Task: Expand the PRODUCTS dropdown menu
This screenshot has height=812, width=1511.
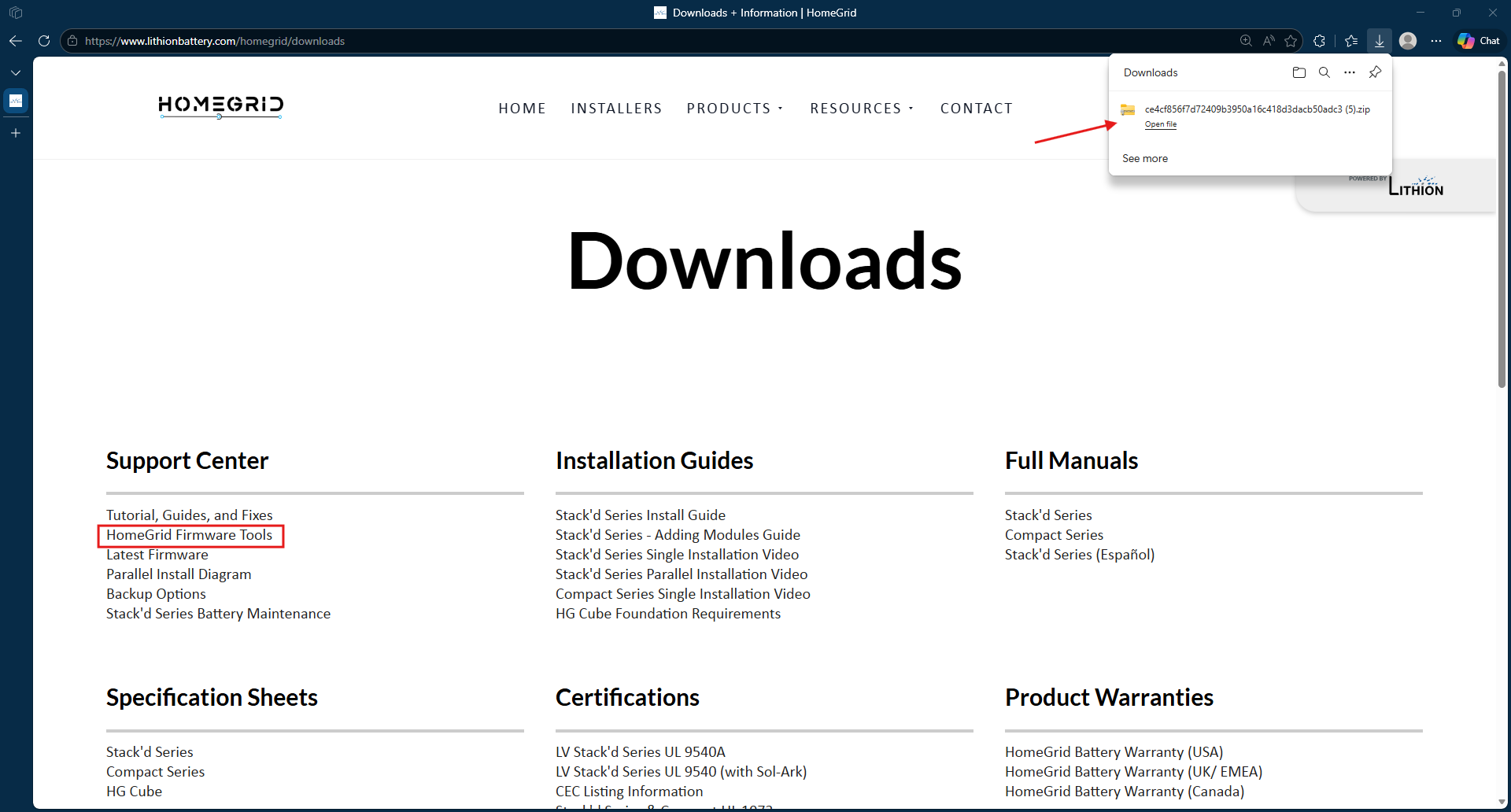Action: 735,109
